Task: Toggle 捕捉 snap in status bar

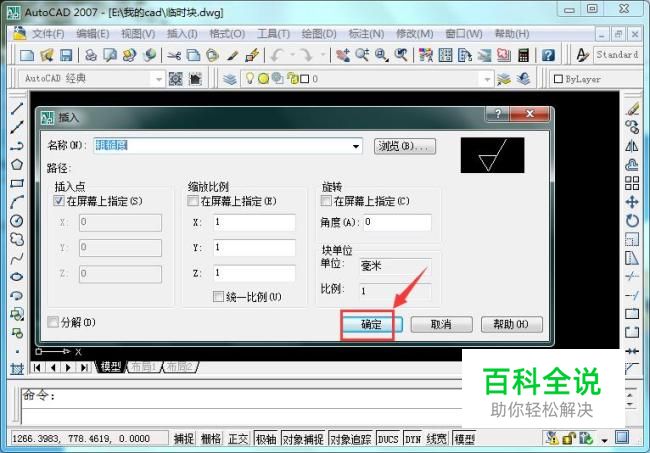Action: (184, 438)
